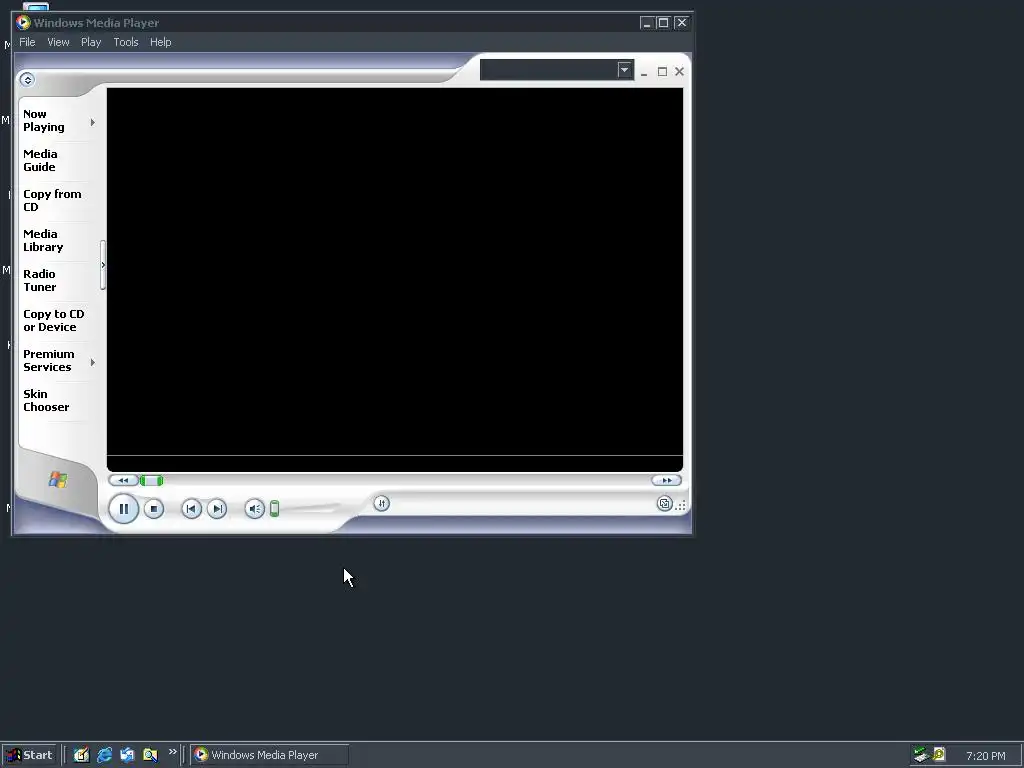Click the Windows Media Player taskbar button
Image resolution: width=1024 pixels, height=768 pixels.
[x=270, y=755]
